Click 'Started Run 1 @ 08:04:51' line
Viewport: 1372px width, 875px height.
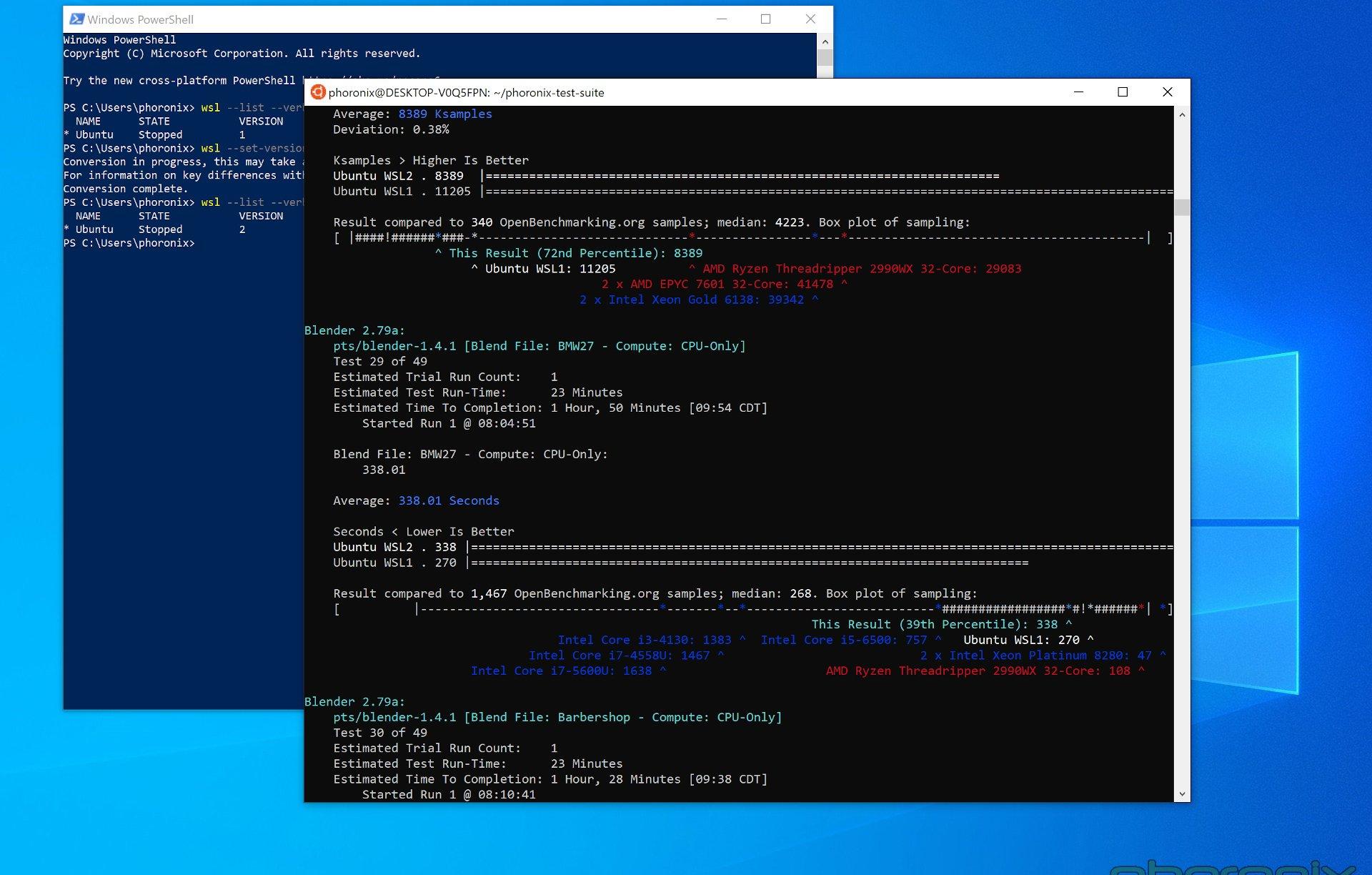449,423
